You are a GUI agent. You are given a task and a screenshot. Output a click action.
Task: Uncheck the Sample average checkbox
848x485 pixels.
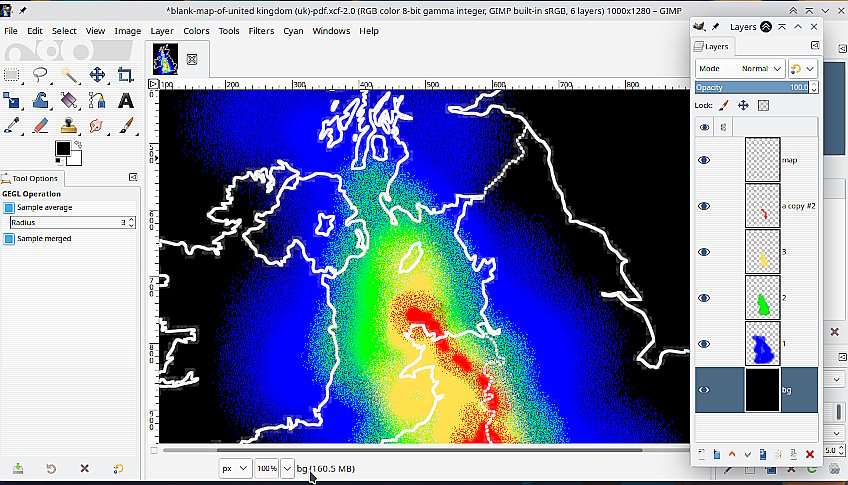point(10,207)
